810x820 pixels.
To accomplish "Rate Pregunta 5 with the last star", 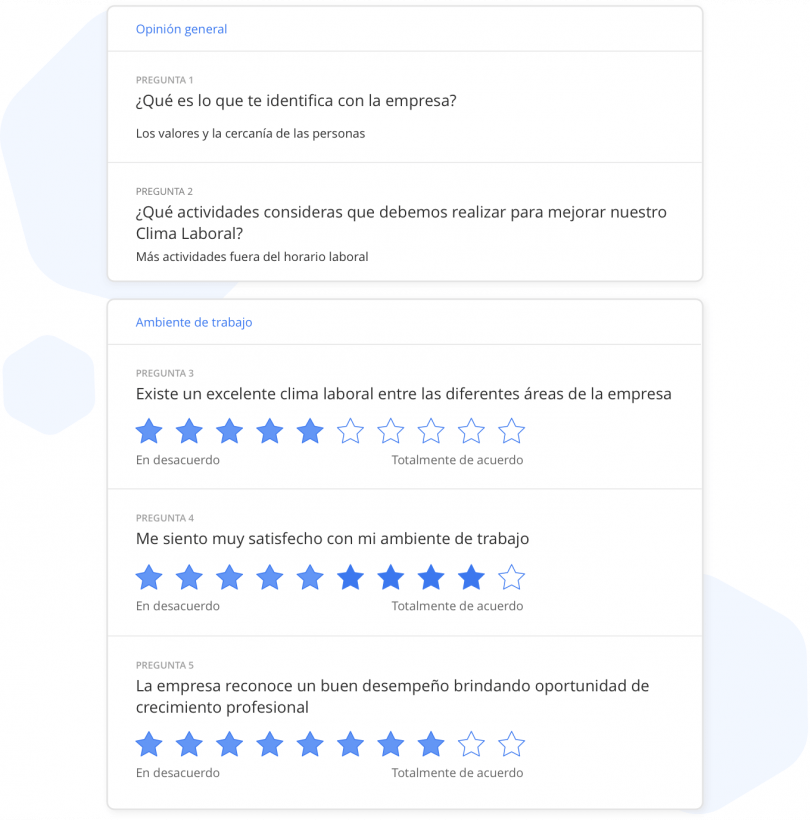I will click(511, 744).
